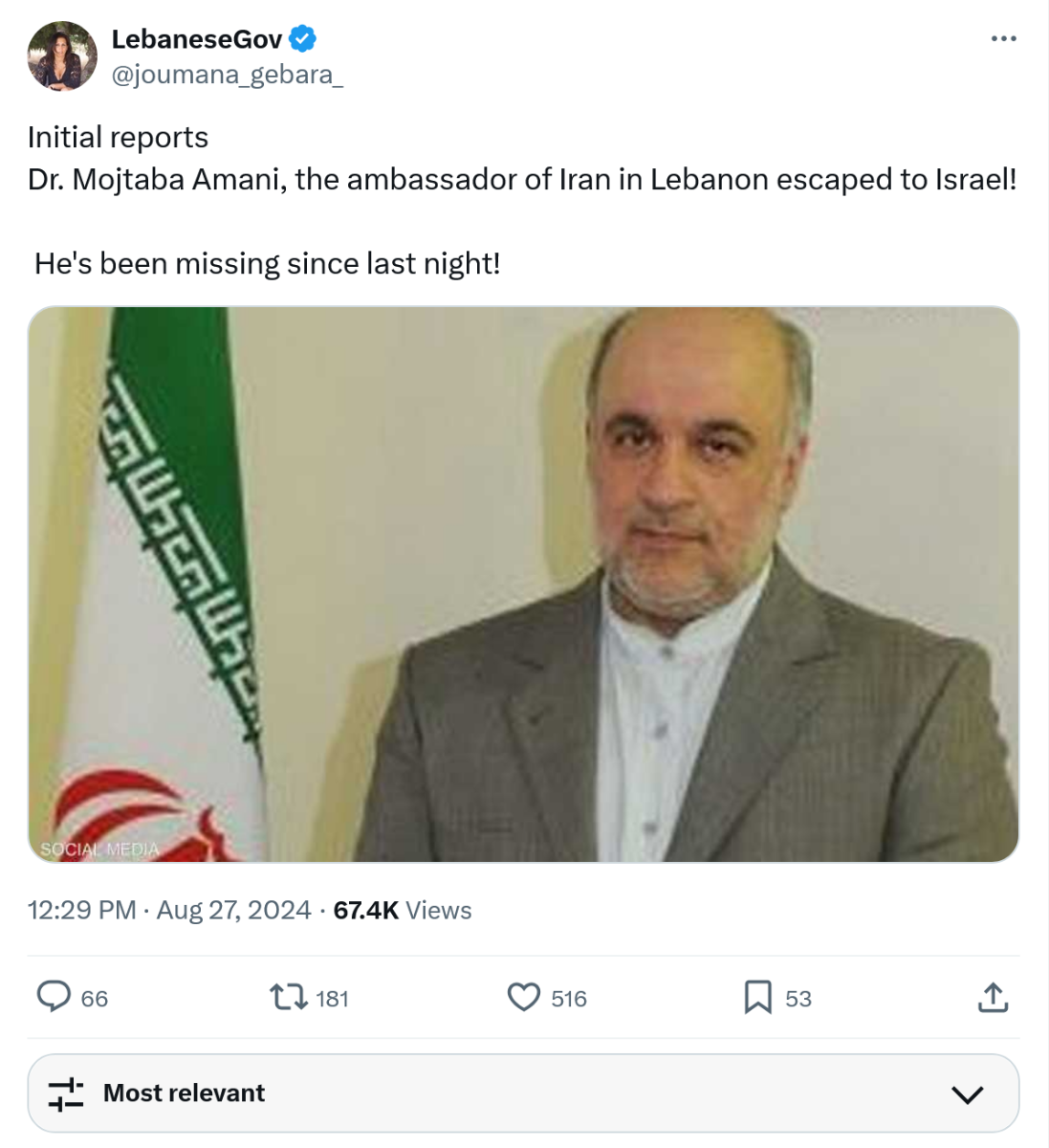Open the @joumana_gebara_ handle link

(228, 75)
